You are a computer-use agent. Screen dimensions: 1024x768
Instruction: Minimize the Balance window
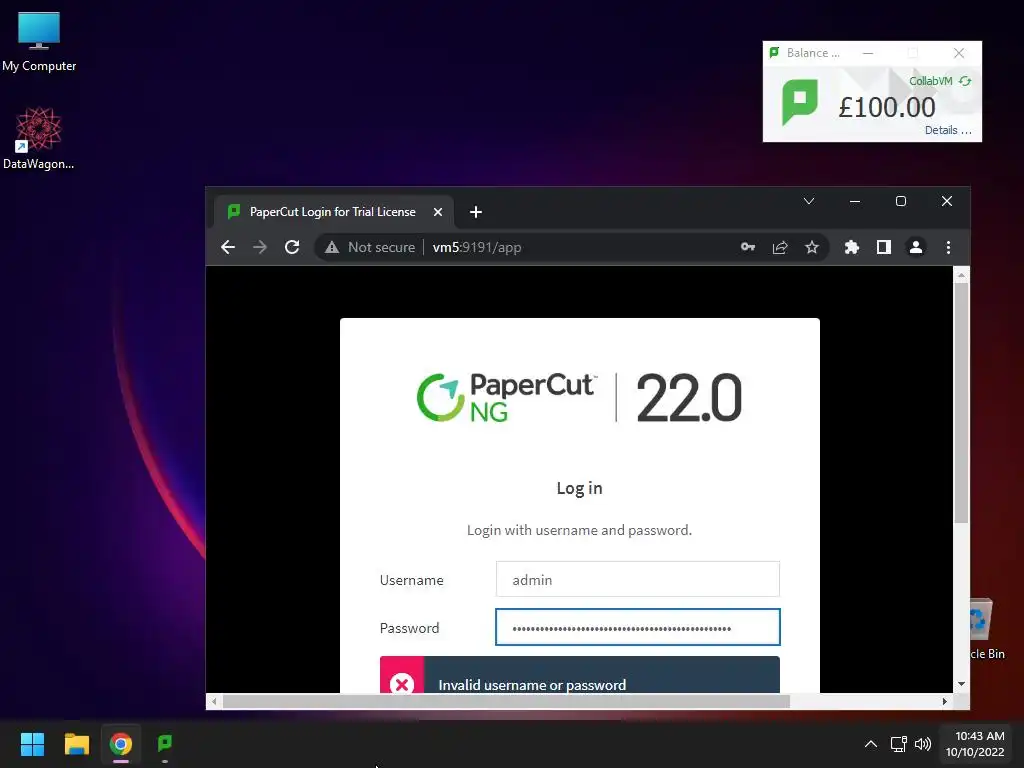pyautogui.click(x=868, y=53)
